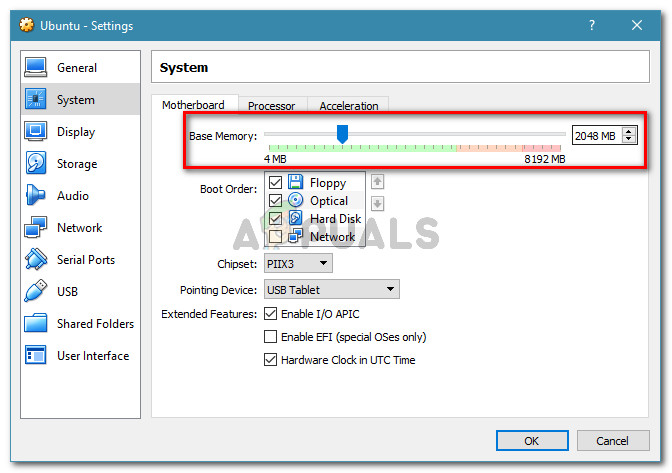Click the Storage disk icon in sidebar
This screenshot has width=672, height=473.
coord(36,163)
